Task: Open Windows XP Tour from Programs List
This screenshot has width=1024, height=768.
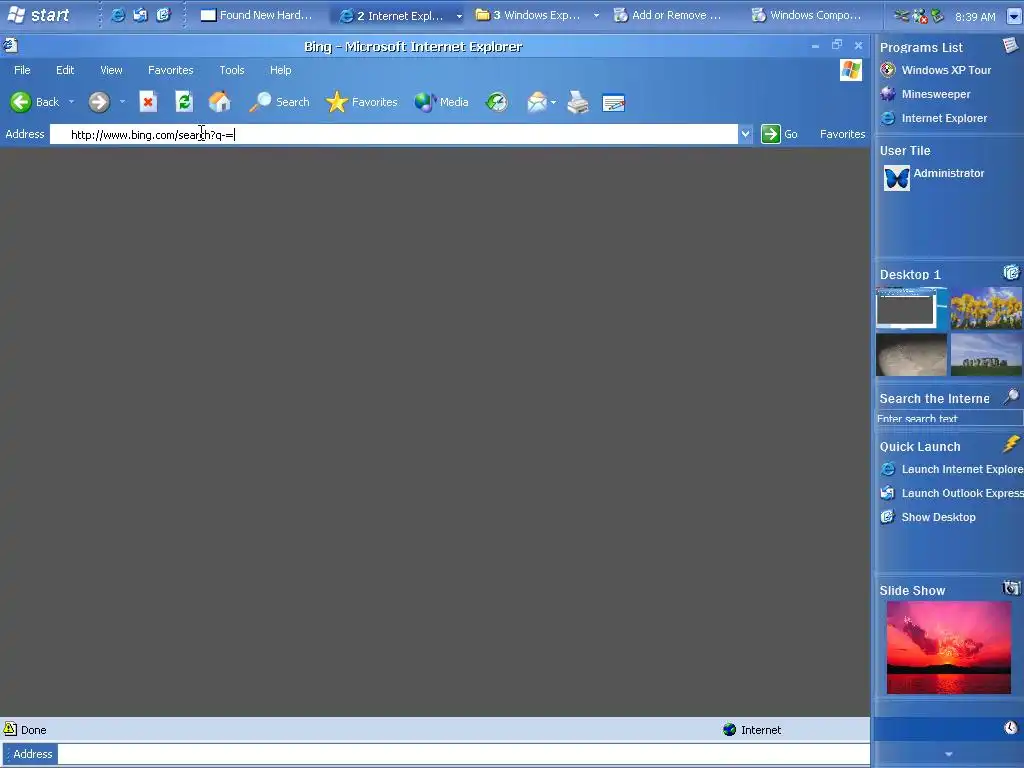Action: click(x=935, y=70)
